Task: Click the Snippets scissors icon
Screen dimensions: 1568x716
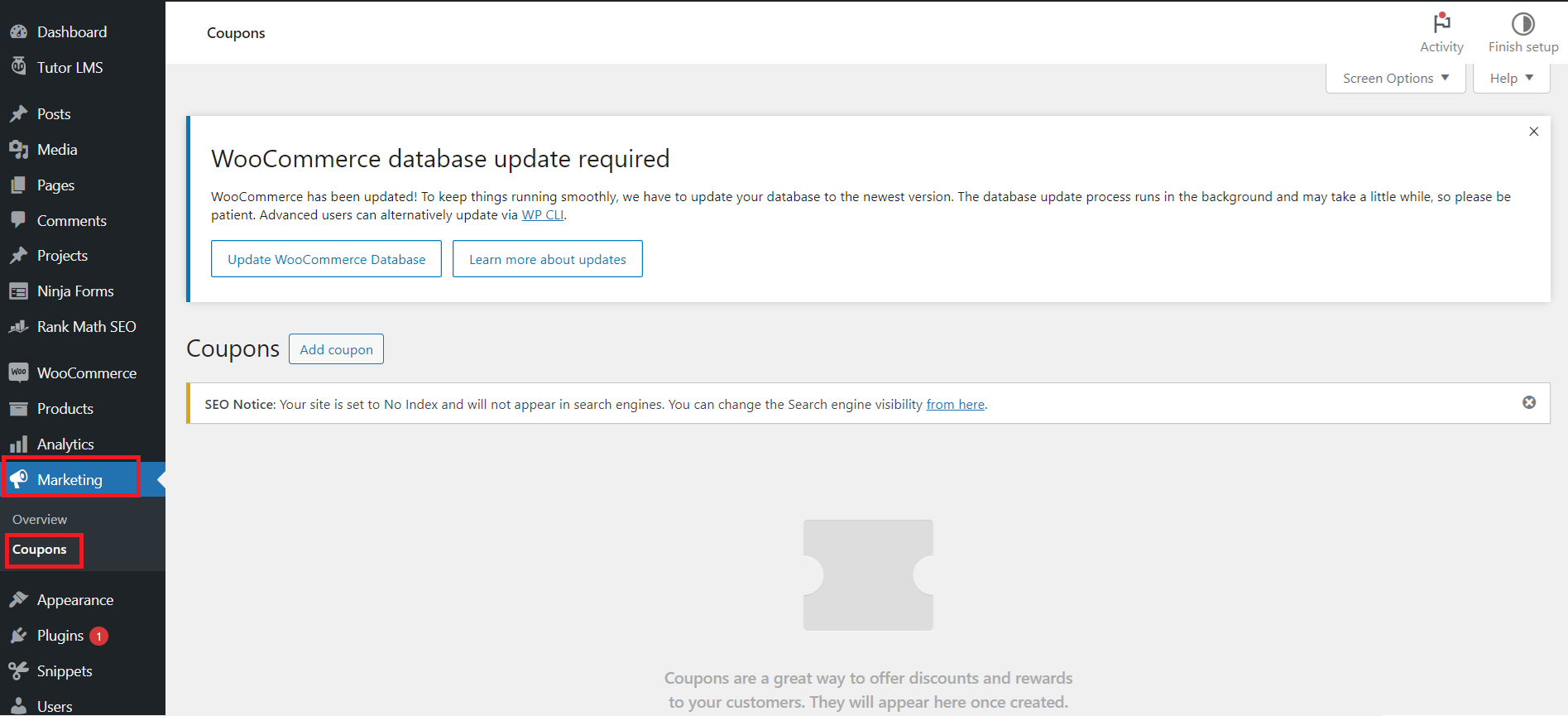Action: click(x=18, y=670)
